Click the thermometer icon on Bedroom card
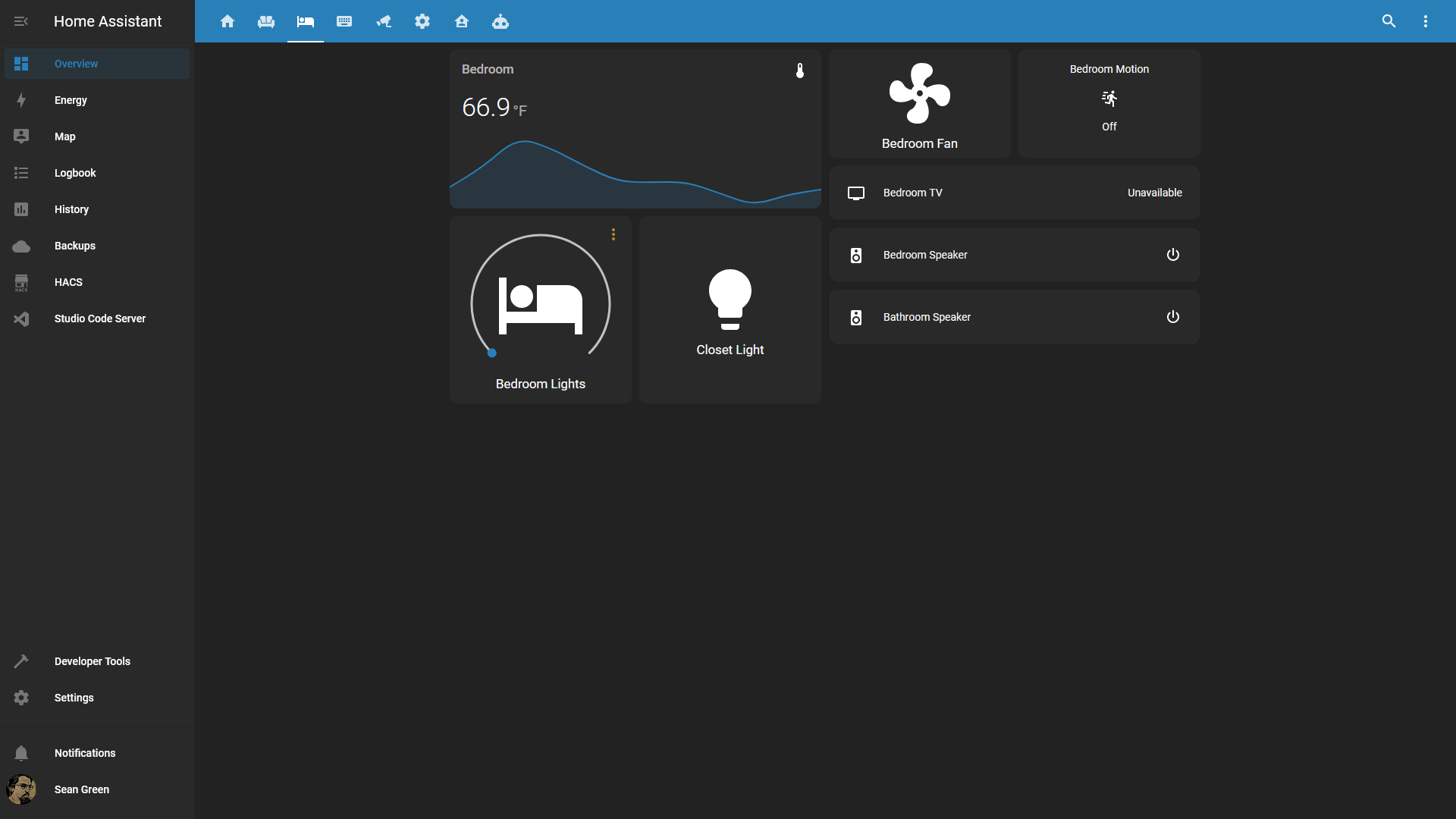Image resolution: width=1456 pixels, height=819 pixels. click(x=800, y=71)
